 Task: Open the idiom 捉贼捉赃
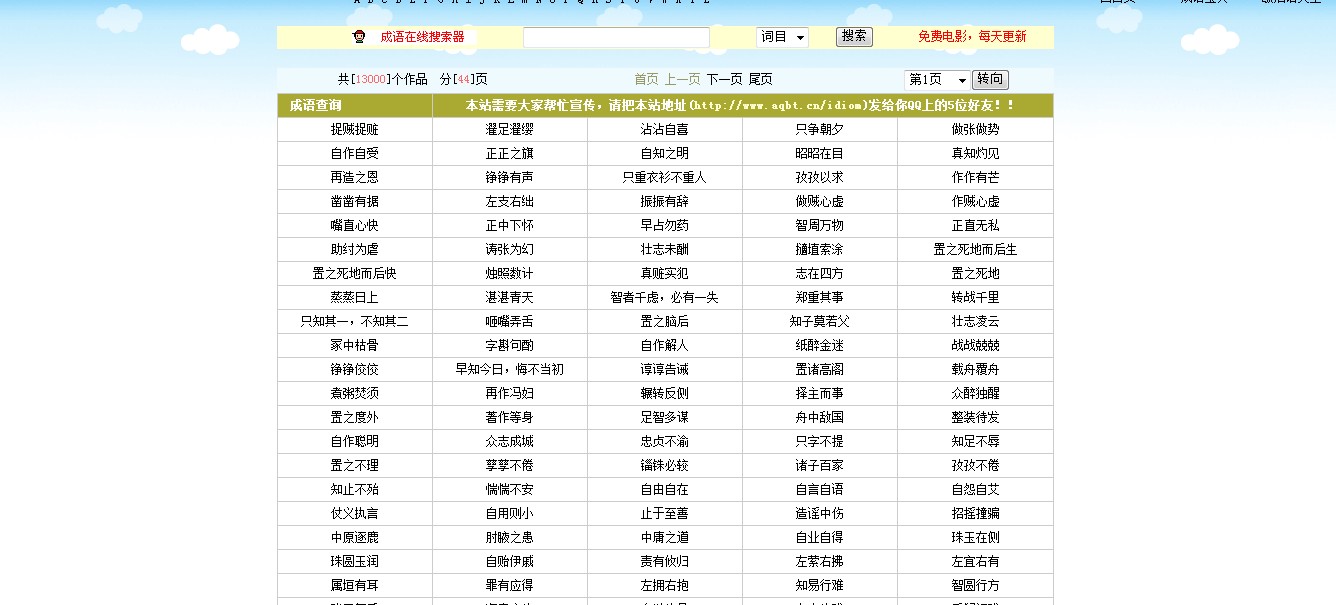coord(355,130)
